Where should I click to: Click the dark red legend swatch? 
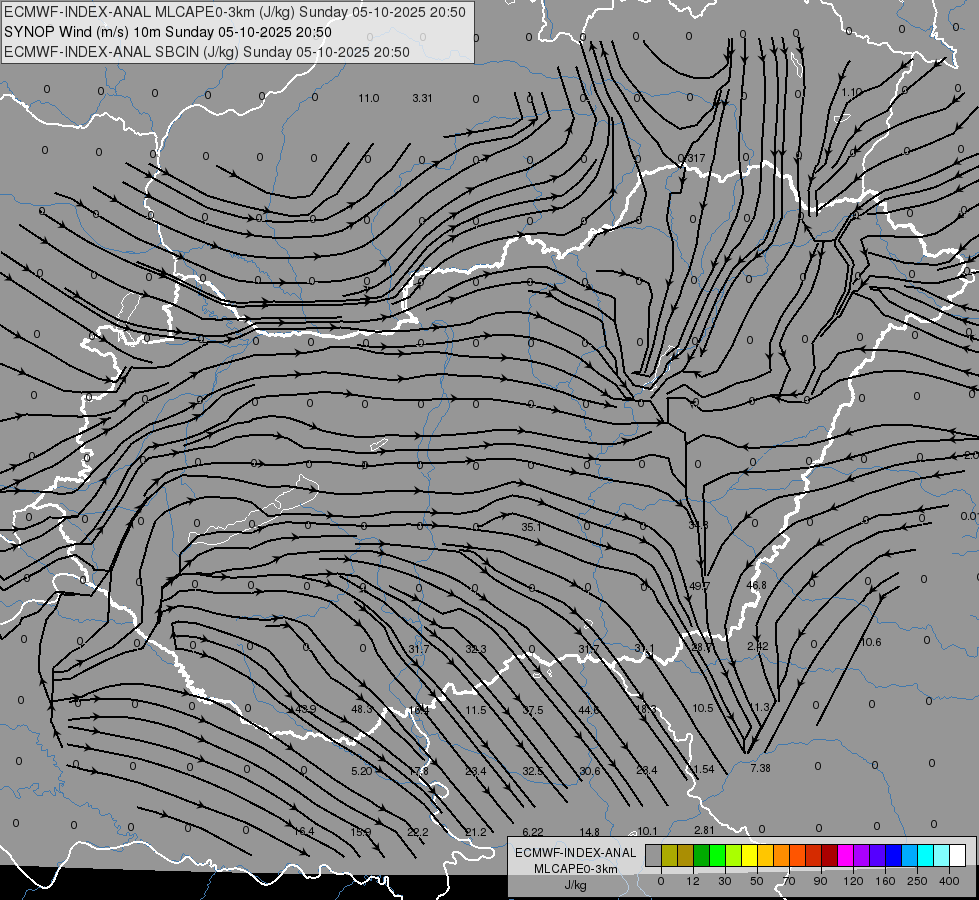830,855
